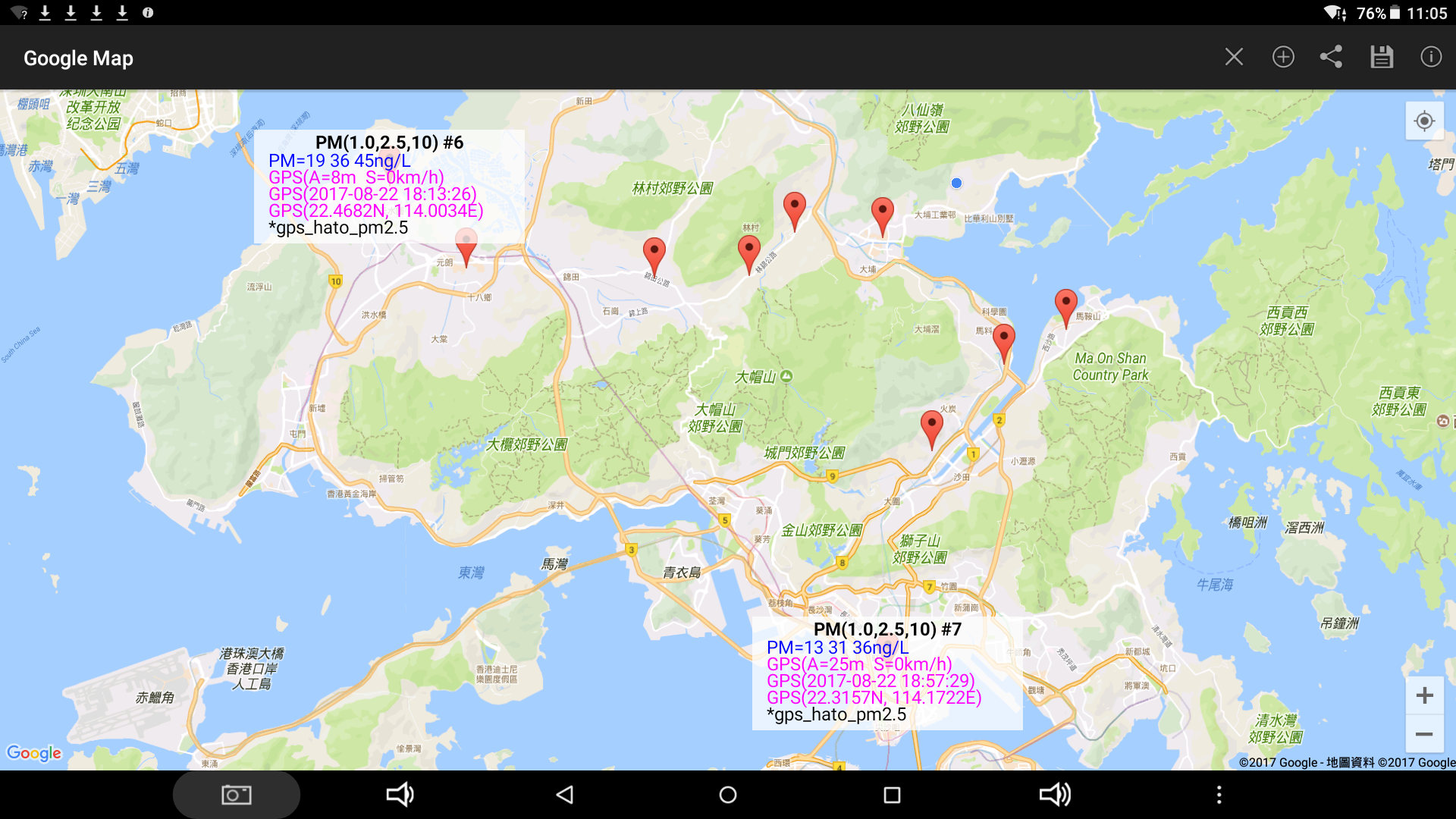Tap the recent apps square button
Screen dimensions: 1456x819
893,795
